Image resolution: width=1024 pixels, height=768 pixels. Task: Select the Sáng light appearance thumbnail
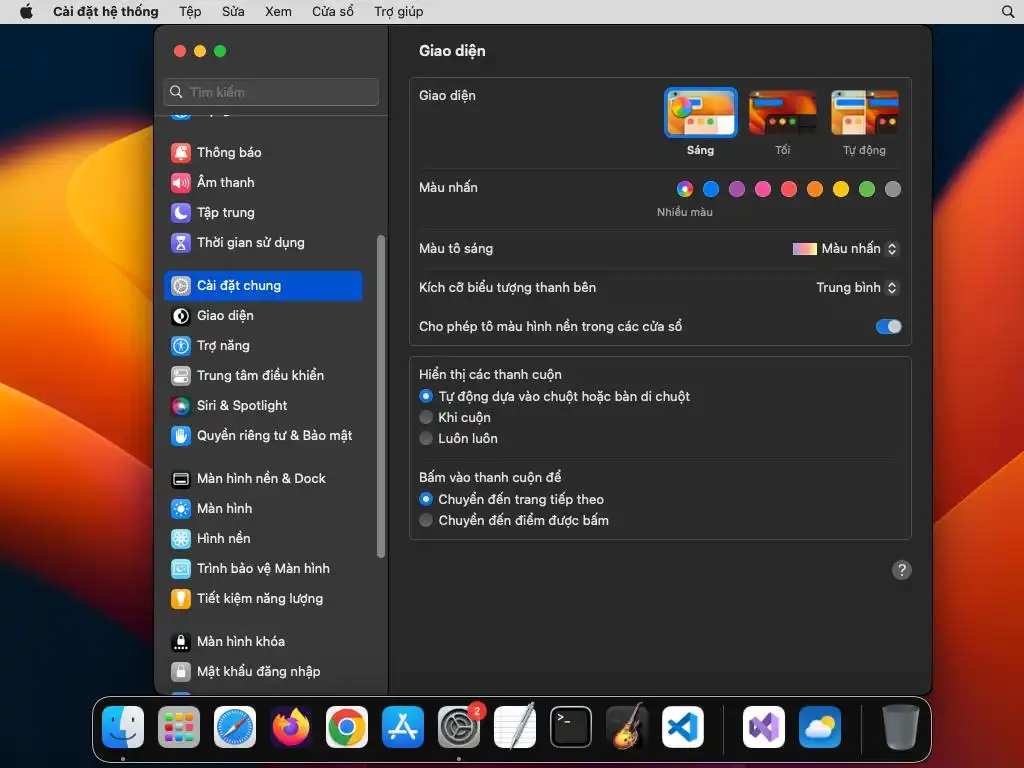[x=700, y=112]
